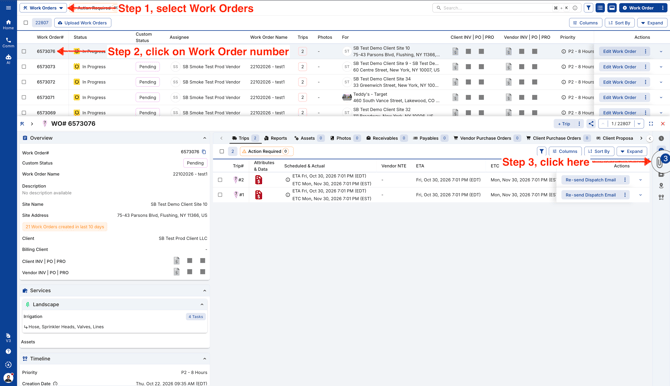Image resolution: width=670 pixels, height=386 pixels.
Task: Open the three-dot menu beside + Trip
Action: (579, 124)
